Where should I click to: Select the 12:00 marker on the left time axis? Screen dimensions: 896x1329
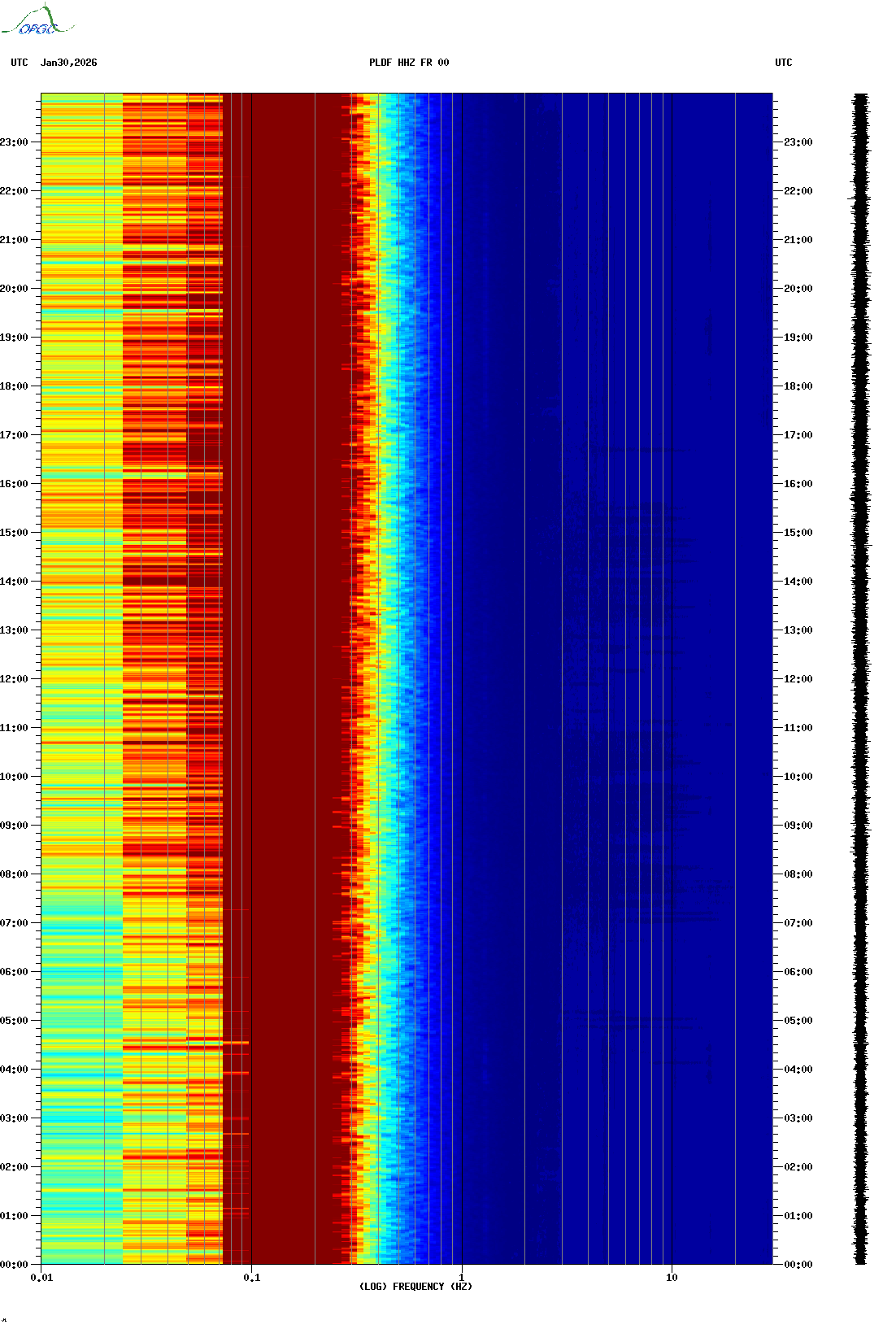[x=14, y=679]
